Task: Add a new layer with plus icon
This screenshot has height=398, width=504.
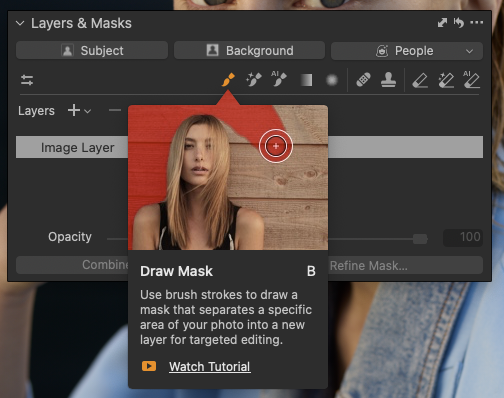Action: coord(74,110)
